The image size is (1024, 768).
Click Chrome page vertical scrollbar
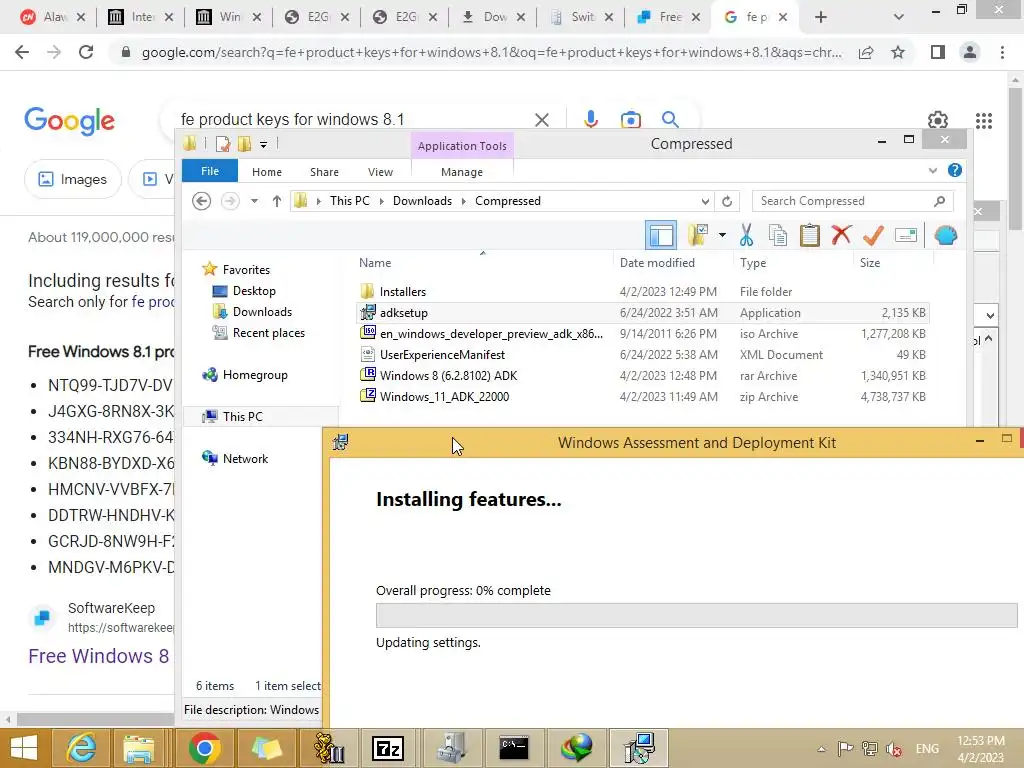point(1015,159)
